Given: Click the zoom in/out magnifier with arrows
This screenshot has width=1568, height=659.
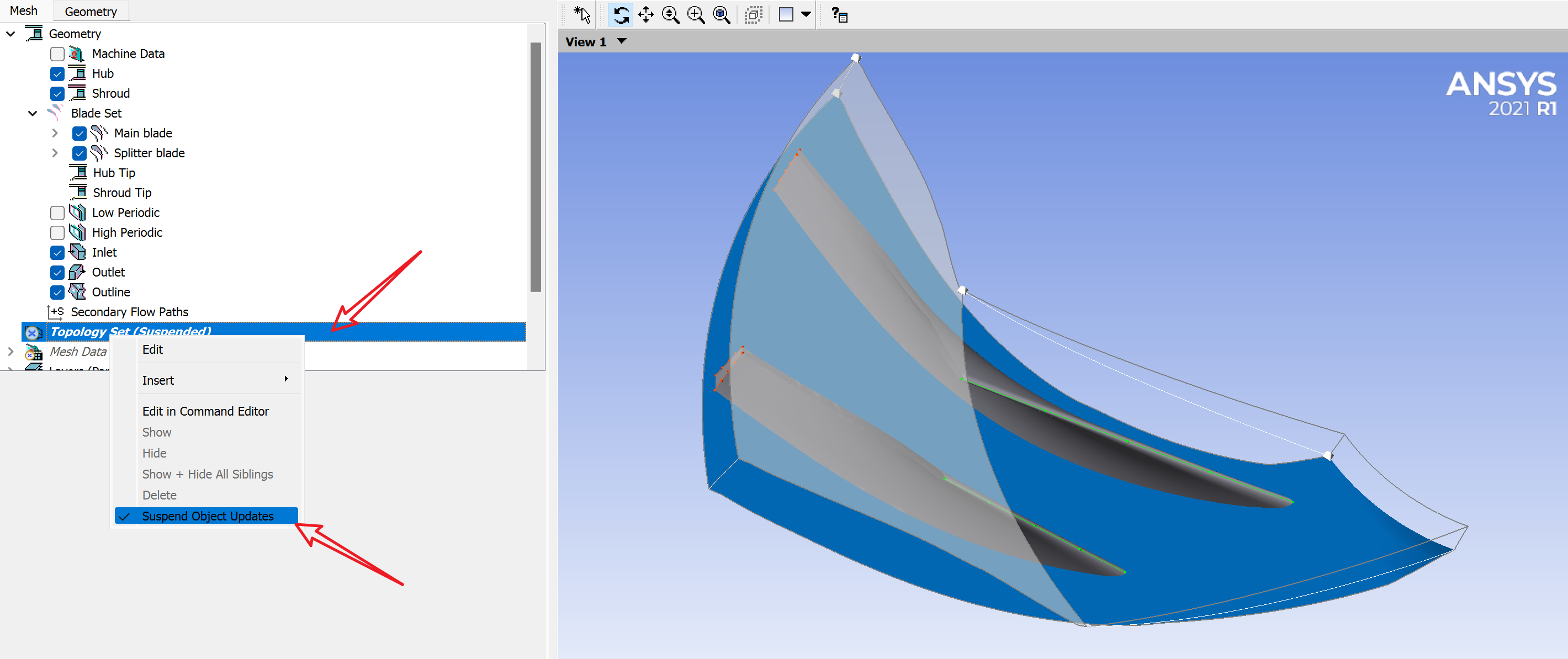Looking at the screenshot, I should [x=670, y=14].
